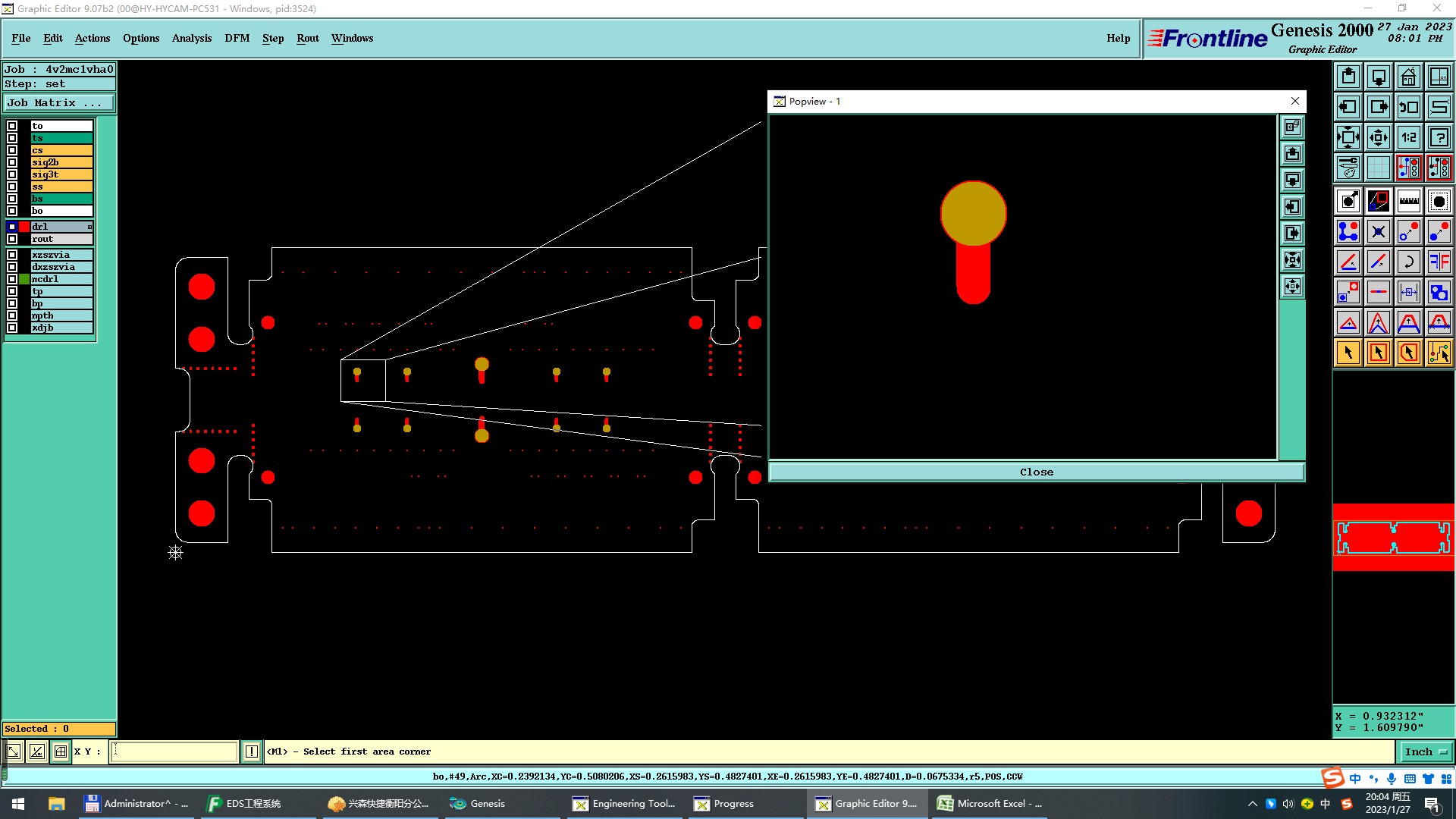Click the question mark help icon
This screenshot has height=819, width=1456.
tap(1439, 137)
